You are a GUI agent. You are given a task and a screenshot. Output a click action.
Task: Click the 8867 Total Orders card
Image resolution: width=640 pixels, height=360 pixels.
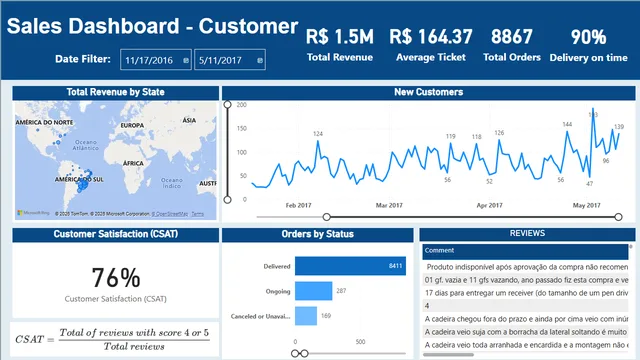(x=512, y=44)
